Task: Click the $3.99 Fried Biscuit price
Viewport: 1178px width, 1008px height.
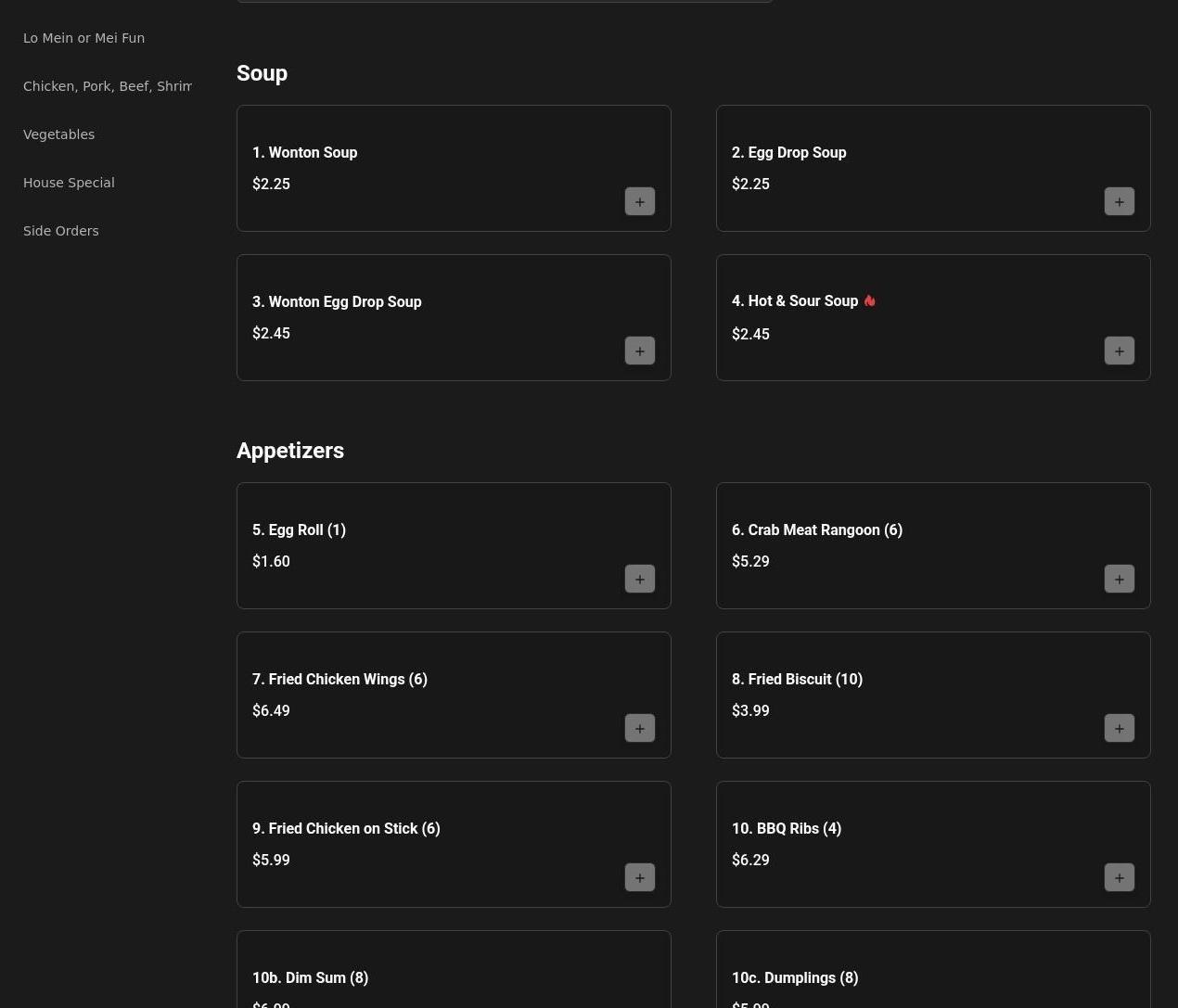Action: 750,710
